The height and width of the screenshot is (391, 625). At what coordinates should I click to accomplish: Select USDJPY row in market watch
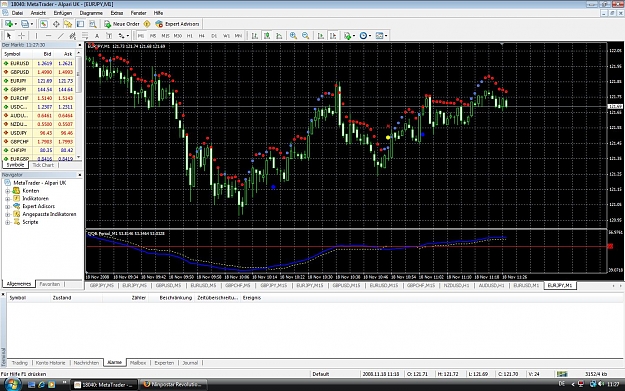tap(38, 133)
